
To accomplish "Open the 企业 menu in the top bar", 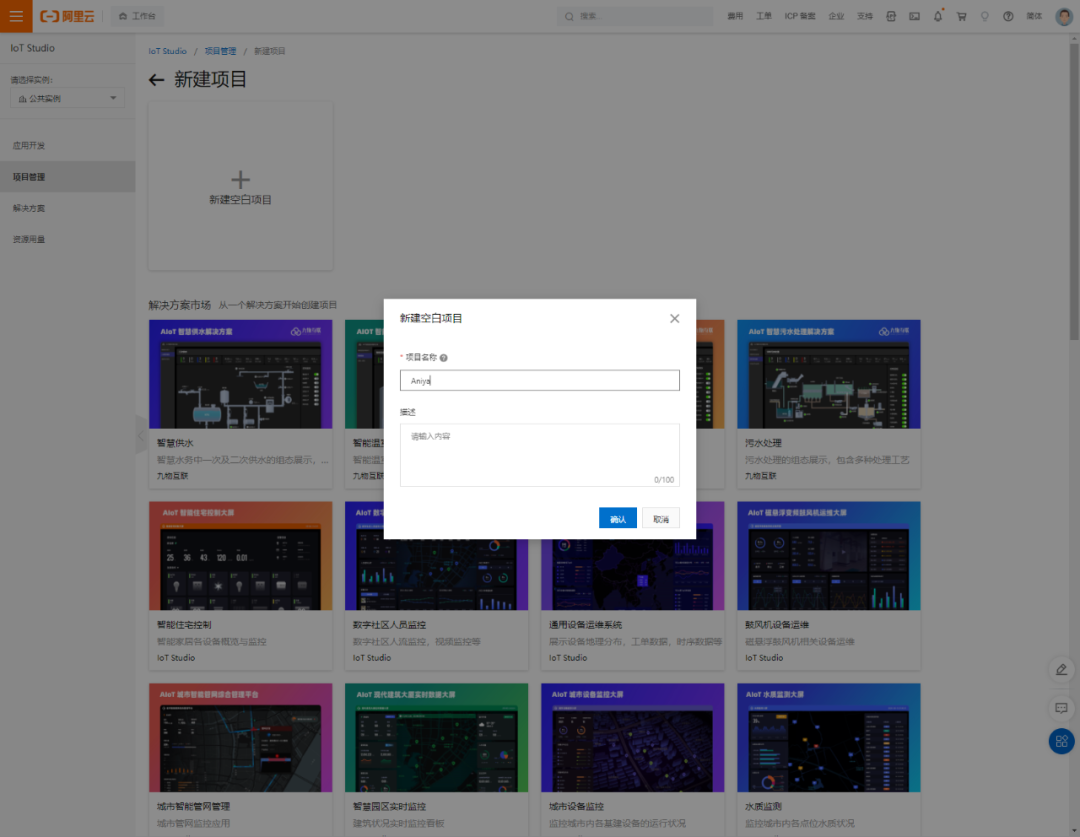I will pos(836,16).
